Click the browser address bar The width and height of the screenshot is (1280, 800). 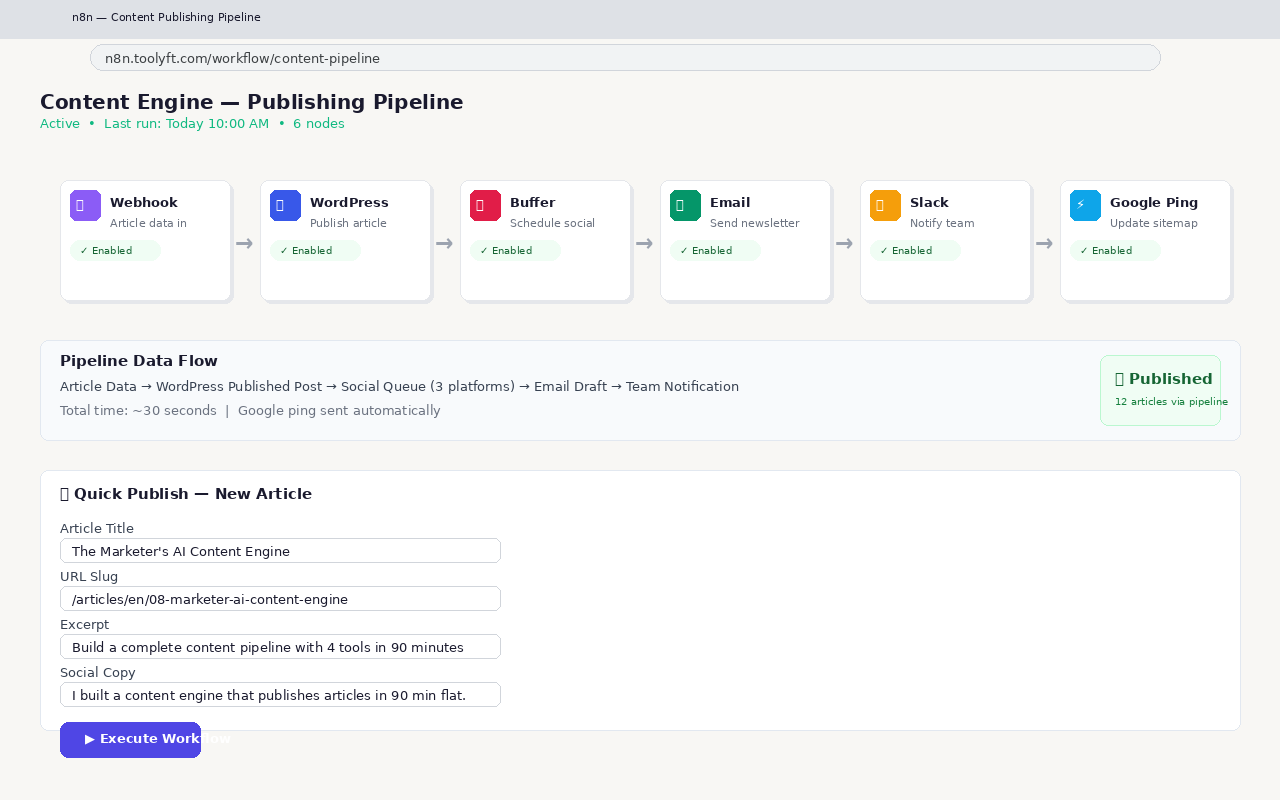(625, 58)
